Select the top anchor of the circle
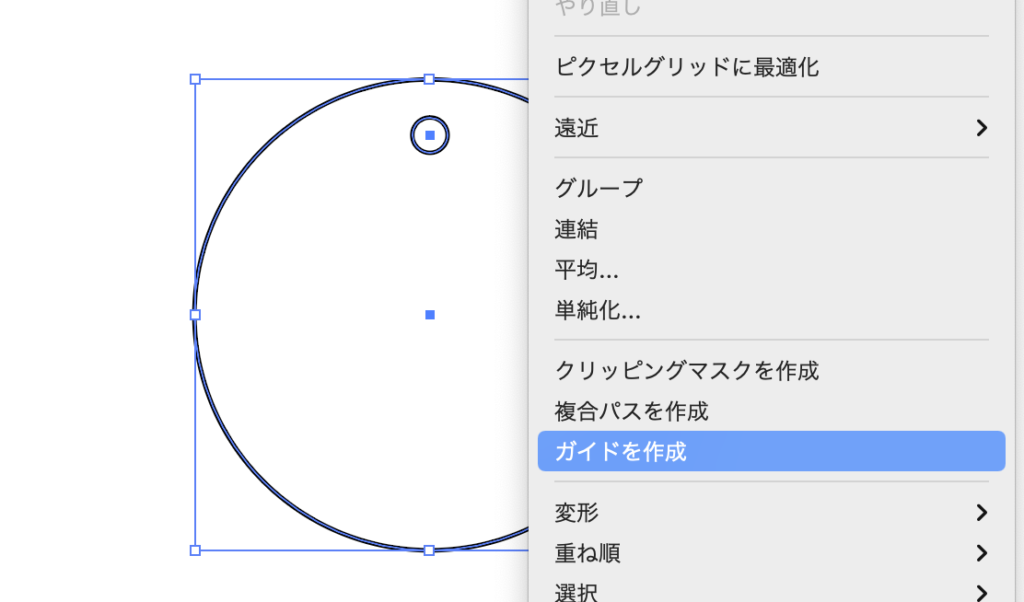Viewport: 1024px width, 602px height. point(430,79)
